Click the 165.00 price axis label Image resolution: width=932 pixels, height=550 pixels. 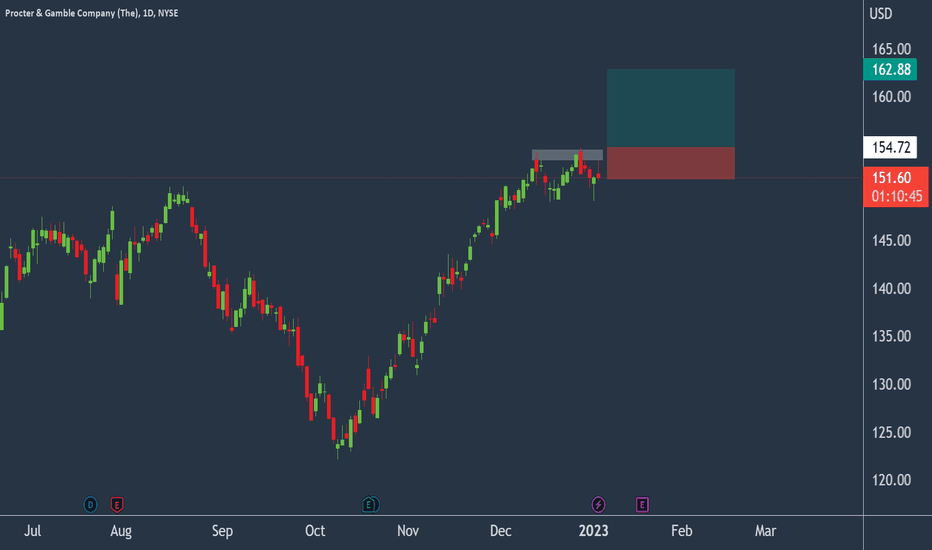click(891, 49)
